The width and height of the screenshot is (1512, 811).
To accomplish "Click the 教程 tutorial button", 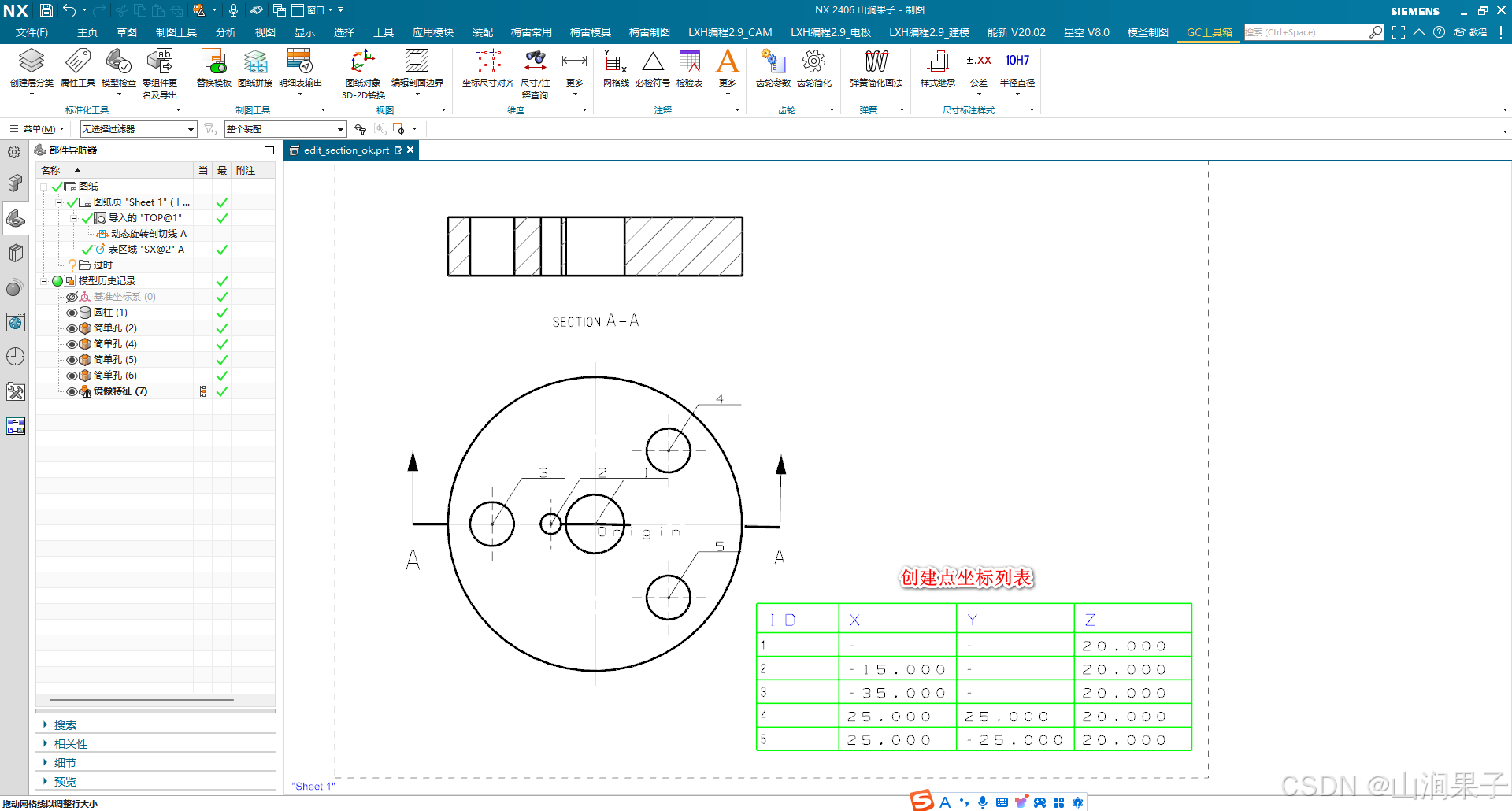I will [x=1470, y=32].
